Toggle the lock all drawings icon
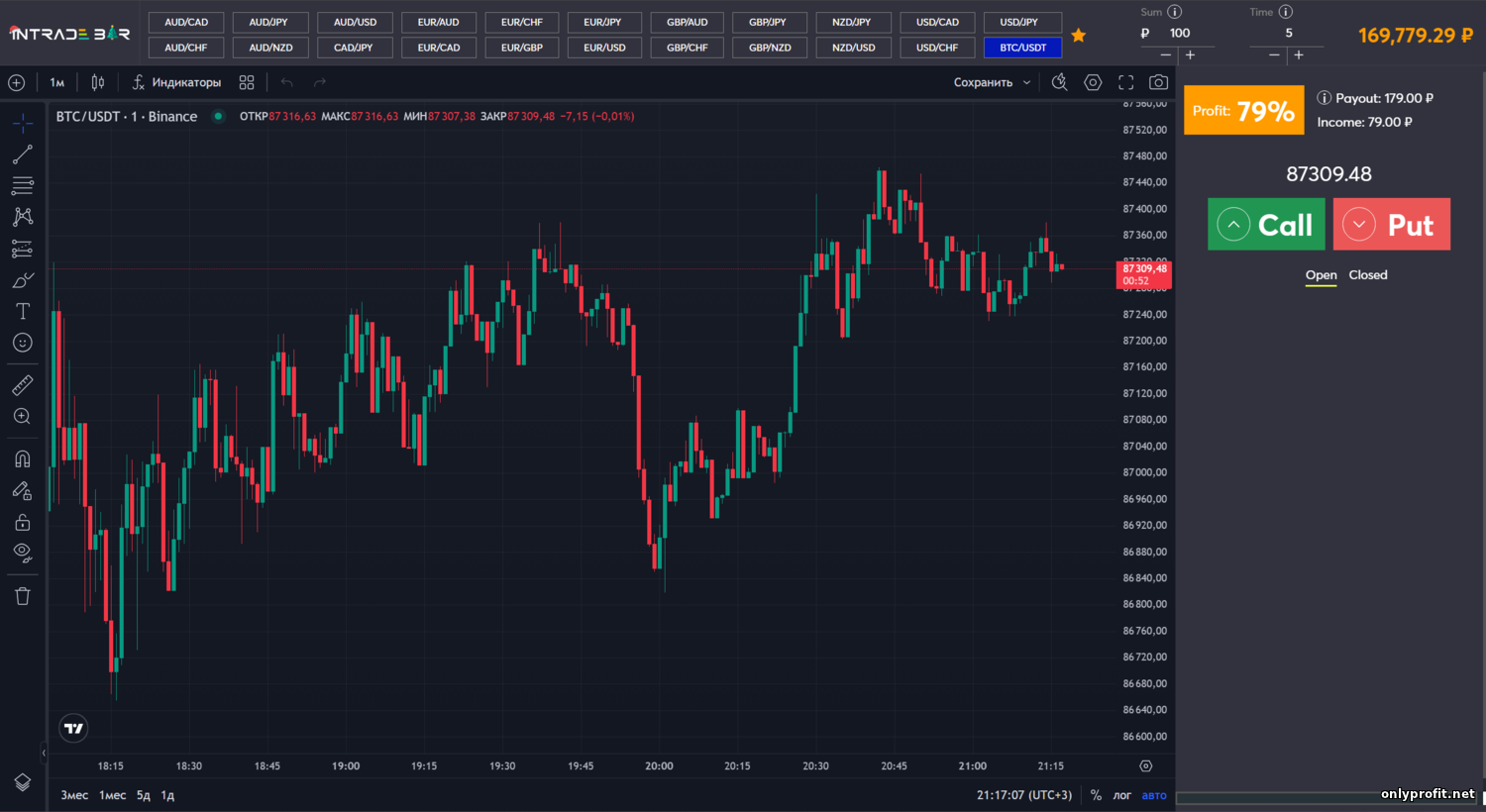Image resolution: width=1486 pixels, height=812 pixels. (23, 522)
